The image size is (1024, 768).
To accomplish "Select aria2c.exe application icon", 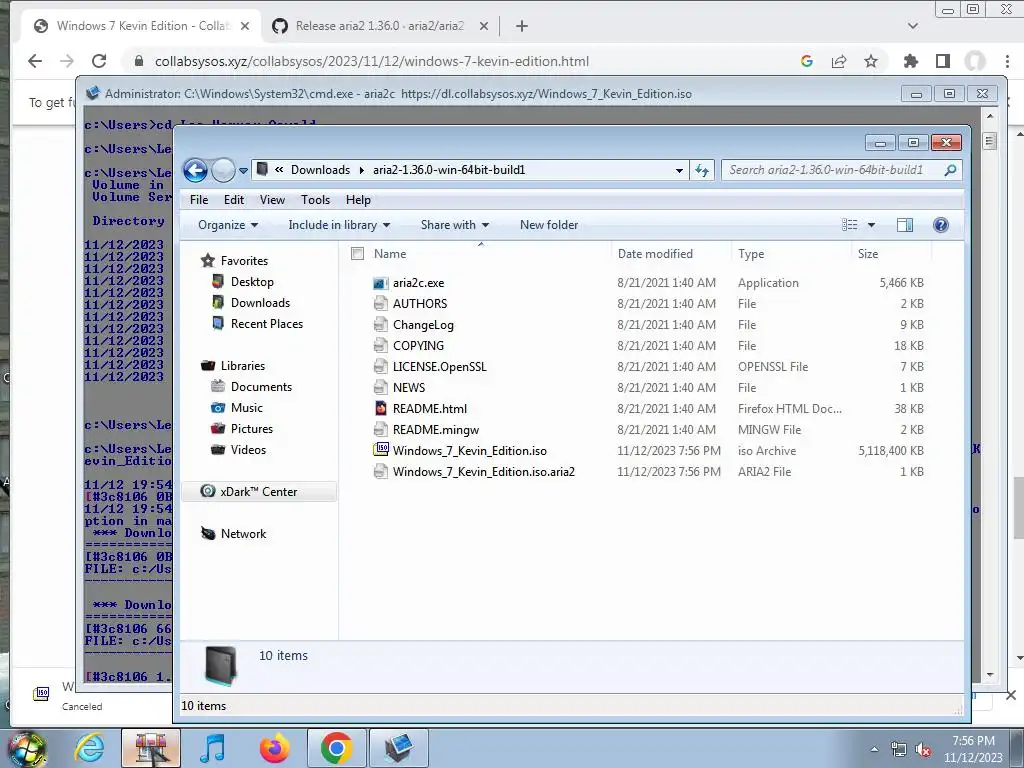I will 381,283.
